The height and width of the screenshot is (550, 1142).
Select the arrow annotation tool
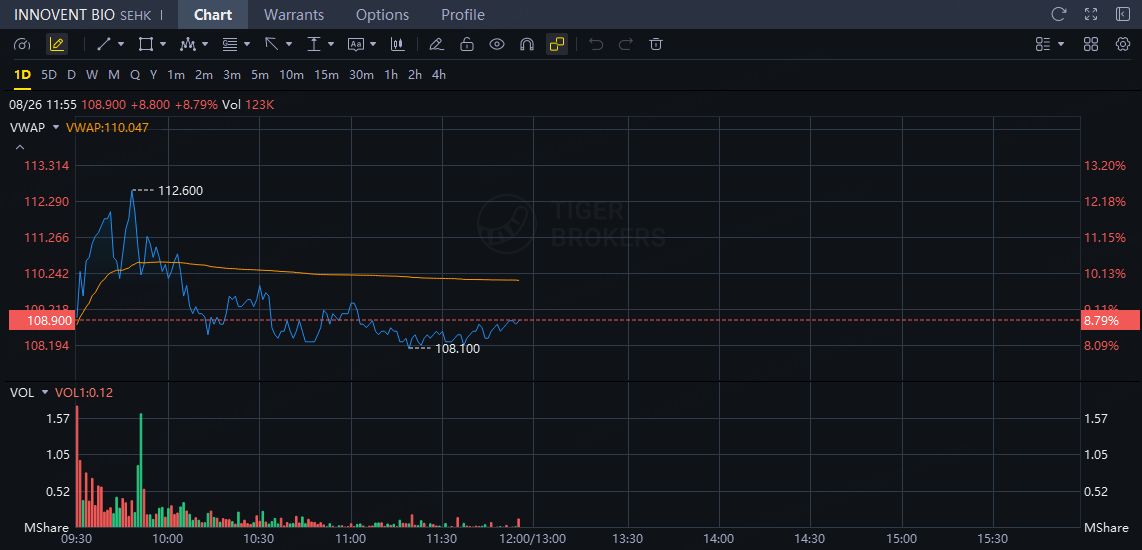coord(272,44)
